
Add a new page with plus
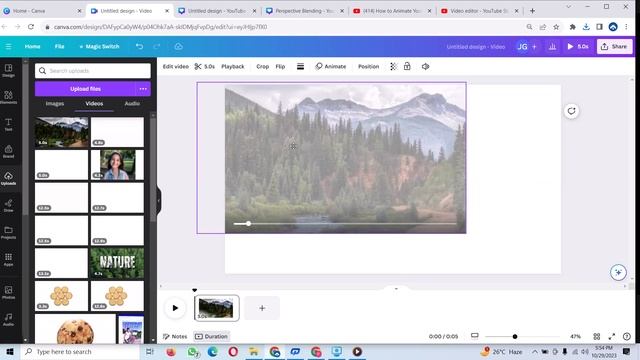(x=262, y=308)
